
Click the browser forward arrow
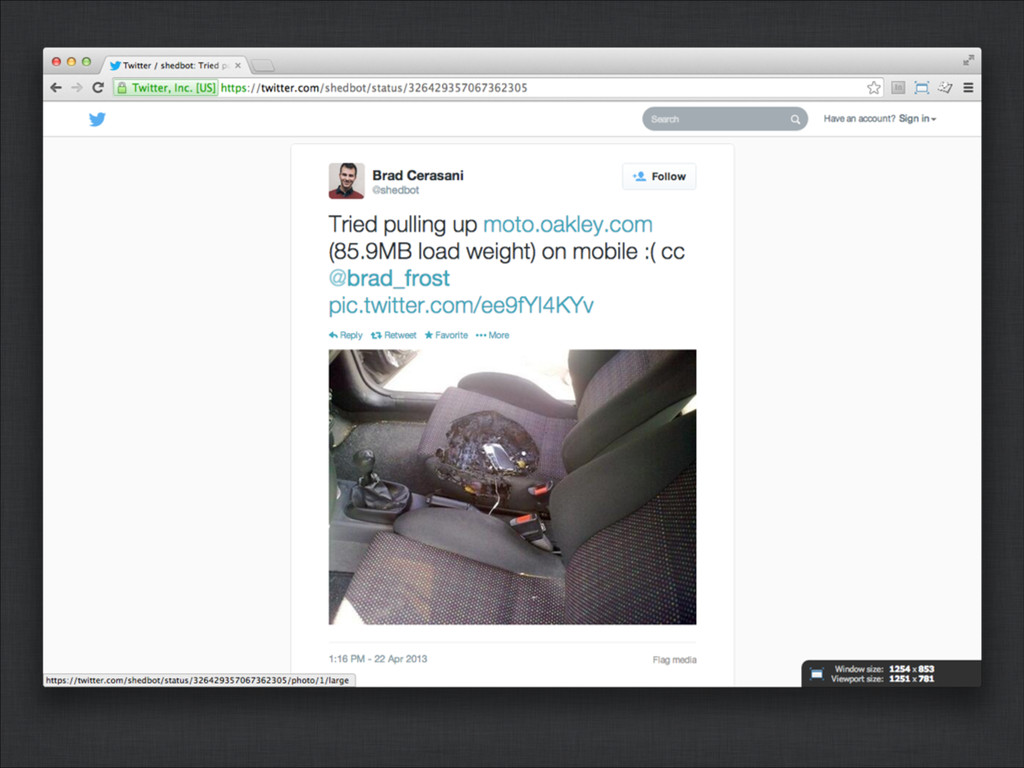77,88
